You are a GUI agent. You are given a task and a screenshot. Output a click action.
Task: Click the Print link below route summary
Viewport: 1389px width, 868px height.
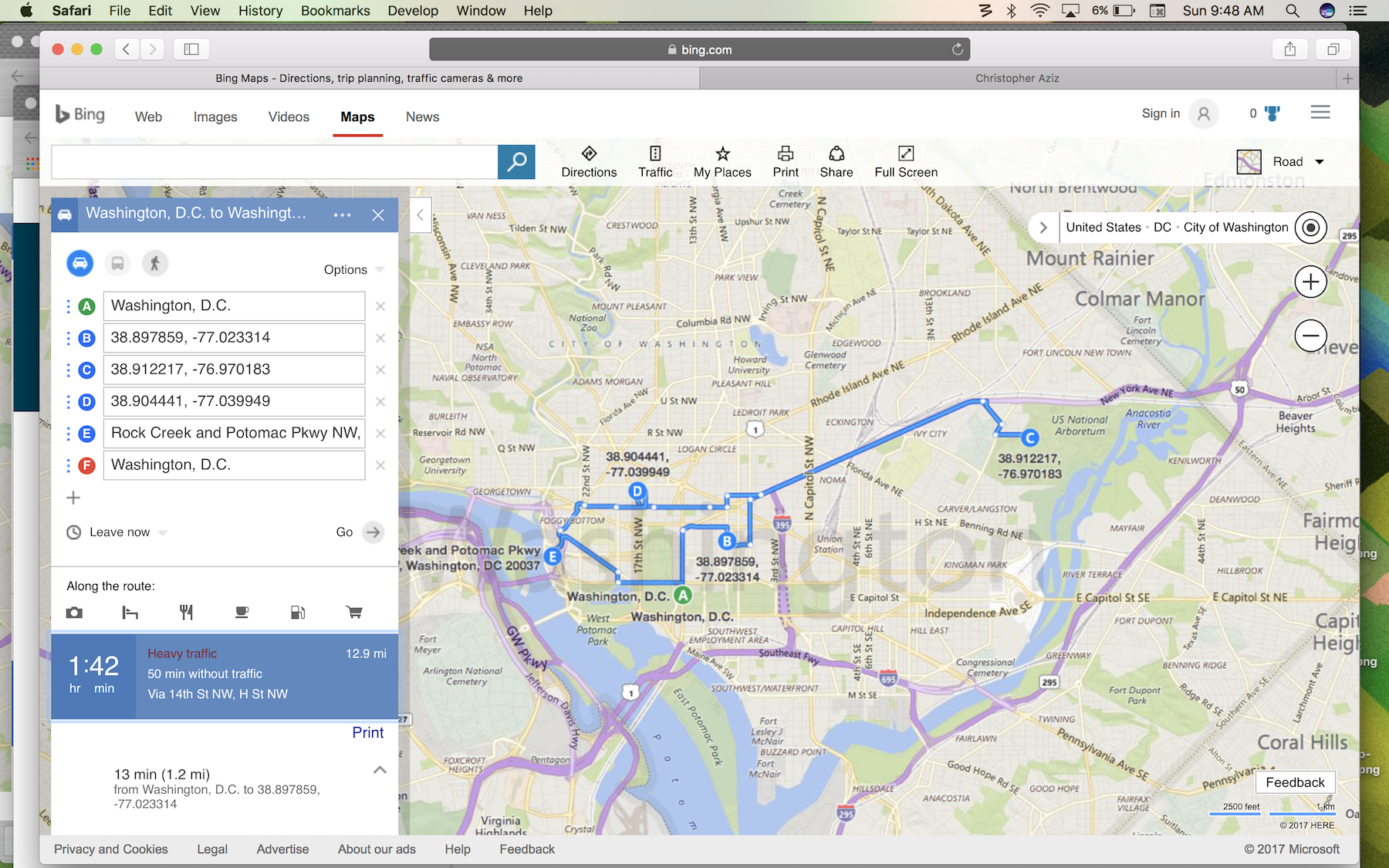coord(368,733)
